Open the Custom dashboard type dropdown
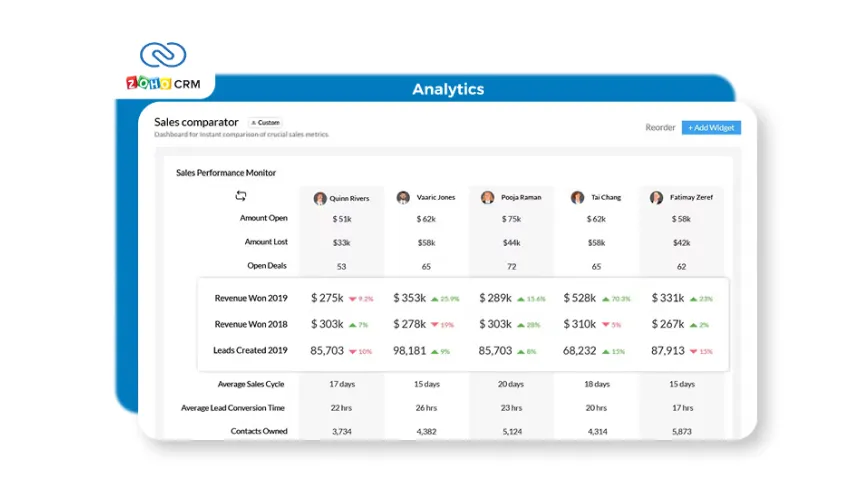 point(265,123)
